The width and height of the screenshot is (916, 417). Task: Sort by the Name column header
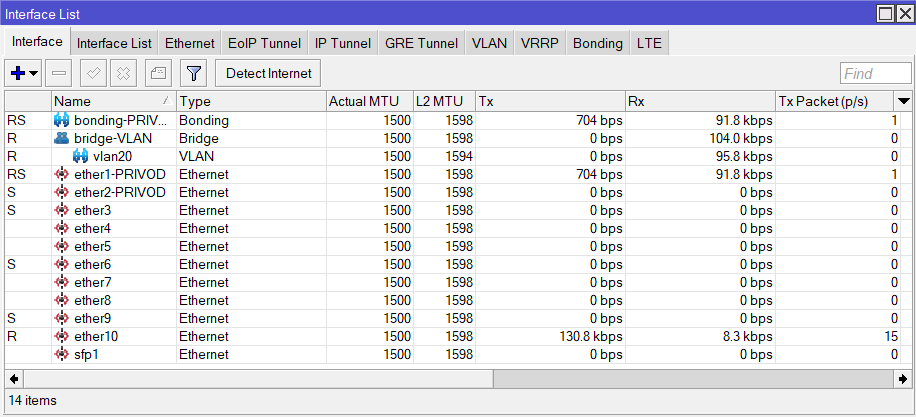(x=112, y=101)
